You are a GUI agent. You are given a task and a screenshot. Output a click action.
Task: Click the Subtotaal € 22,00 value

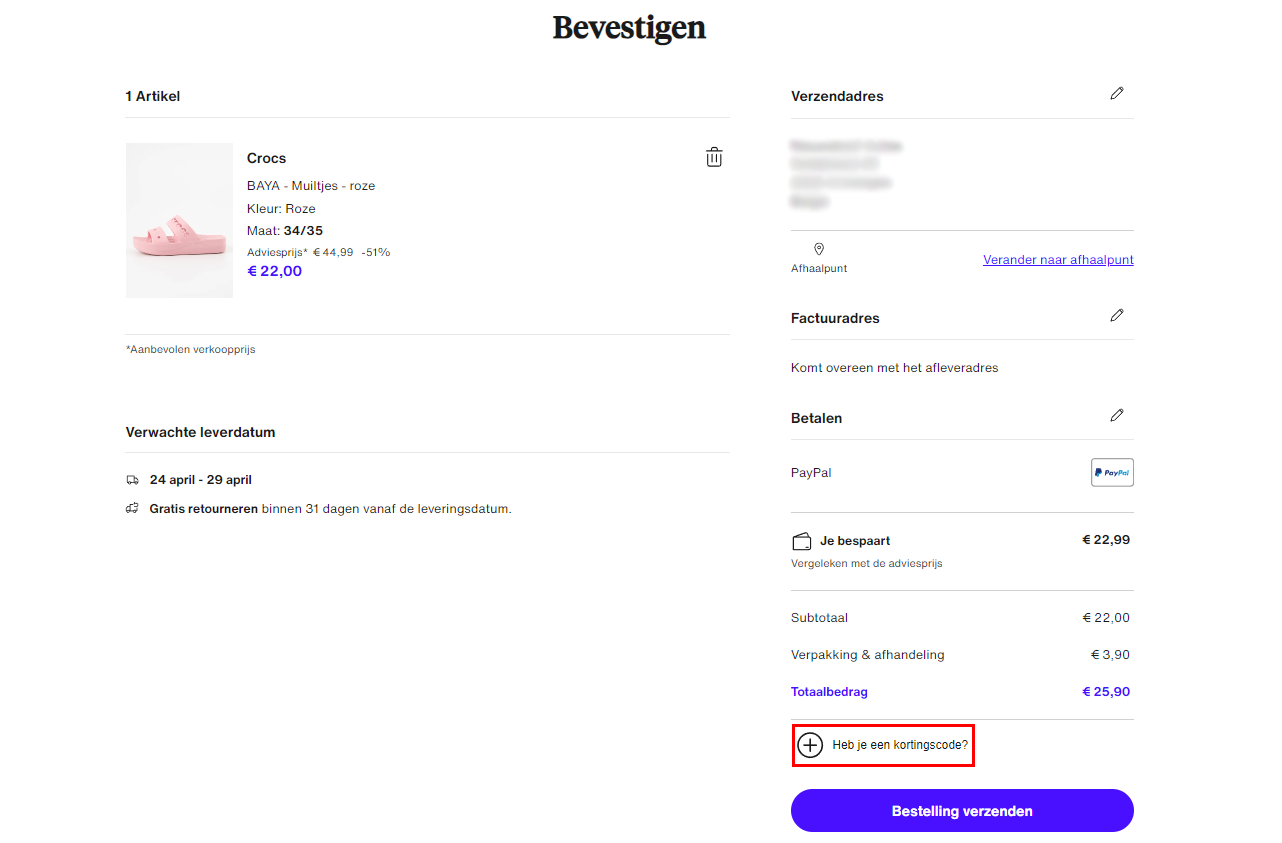click(1106, 618)
